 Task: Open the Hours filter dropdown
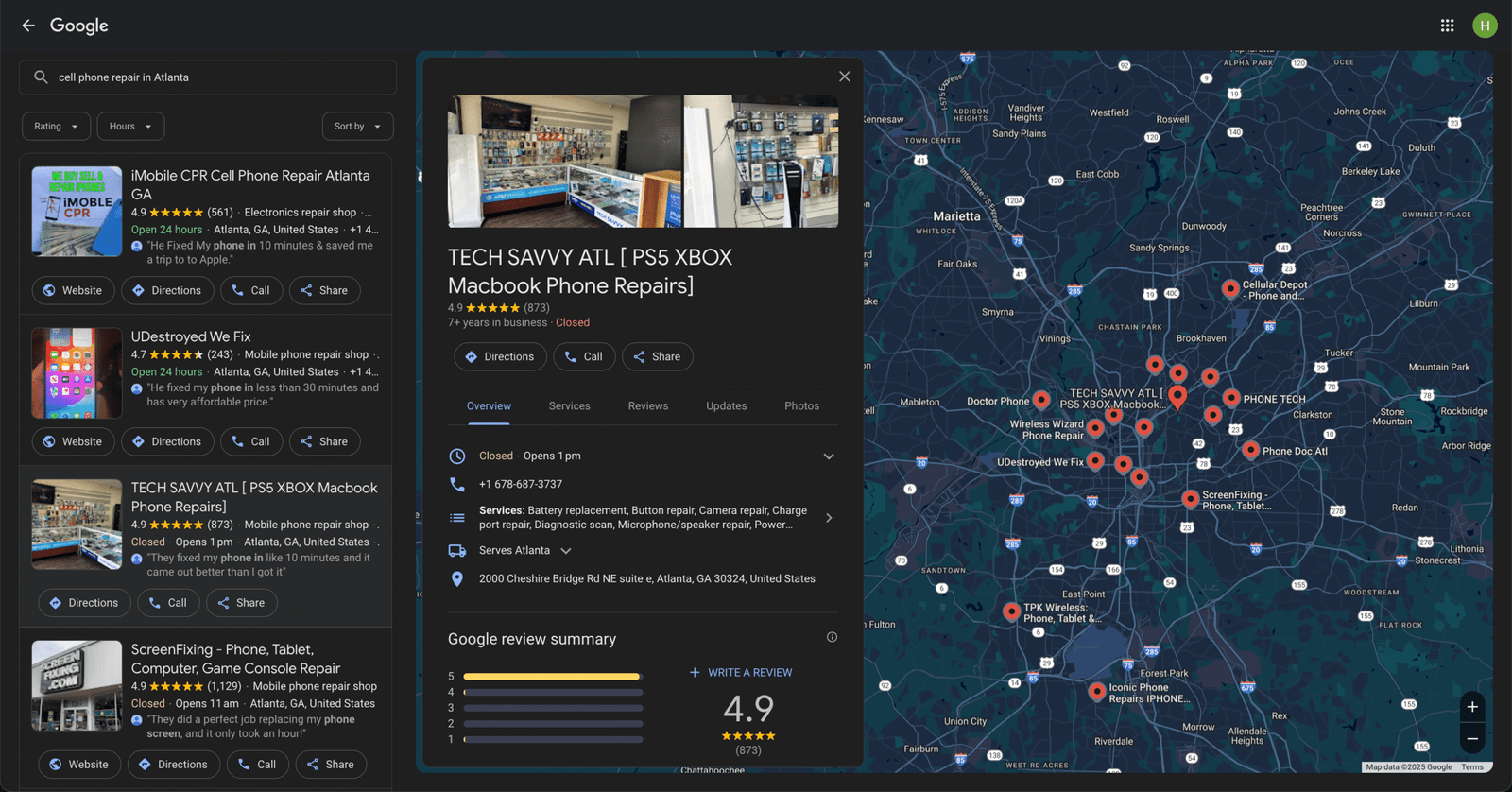130,127
